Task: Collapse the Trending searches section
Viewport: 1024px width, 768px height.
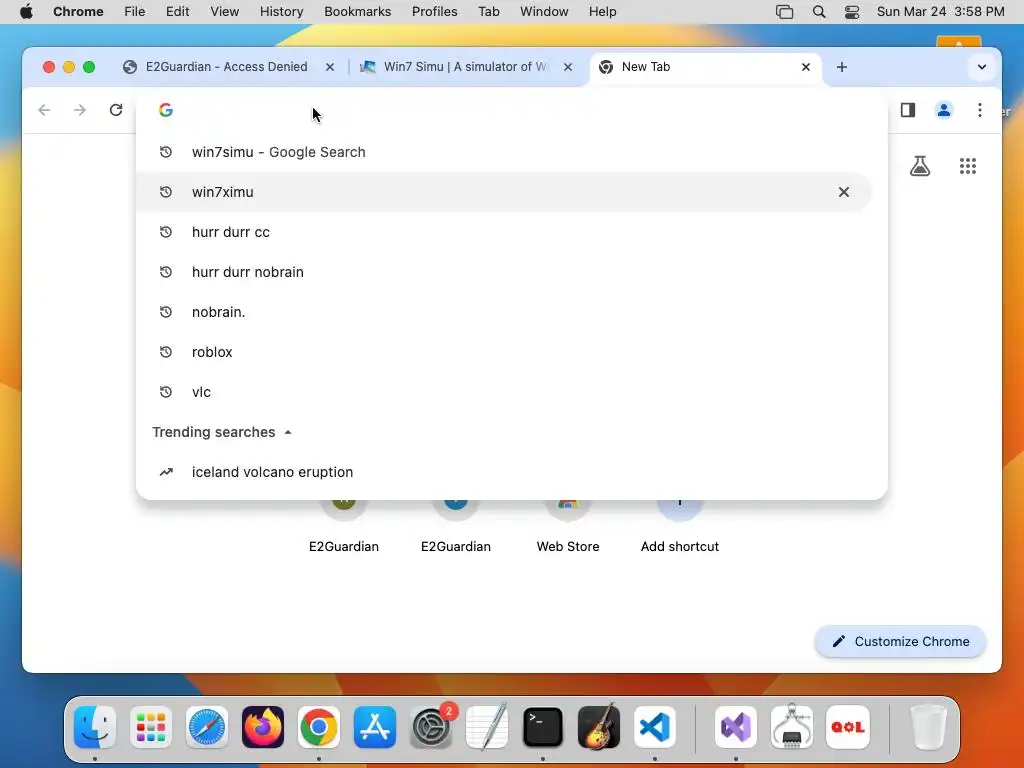Action: click(x=222, y=432)
